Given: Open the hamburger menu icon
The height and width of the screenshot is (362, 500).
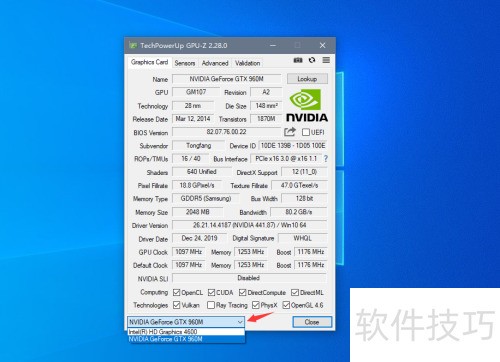Looking at the screenshot, I should tap(326, 60).
